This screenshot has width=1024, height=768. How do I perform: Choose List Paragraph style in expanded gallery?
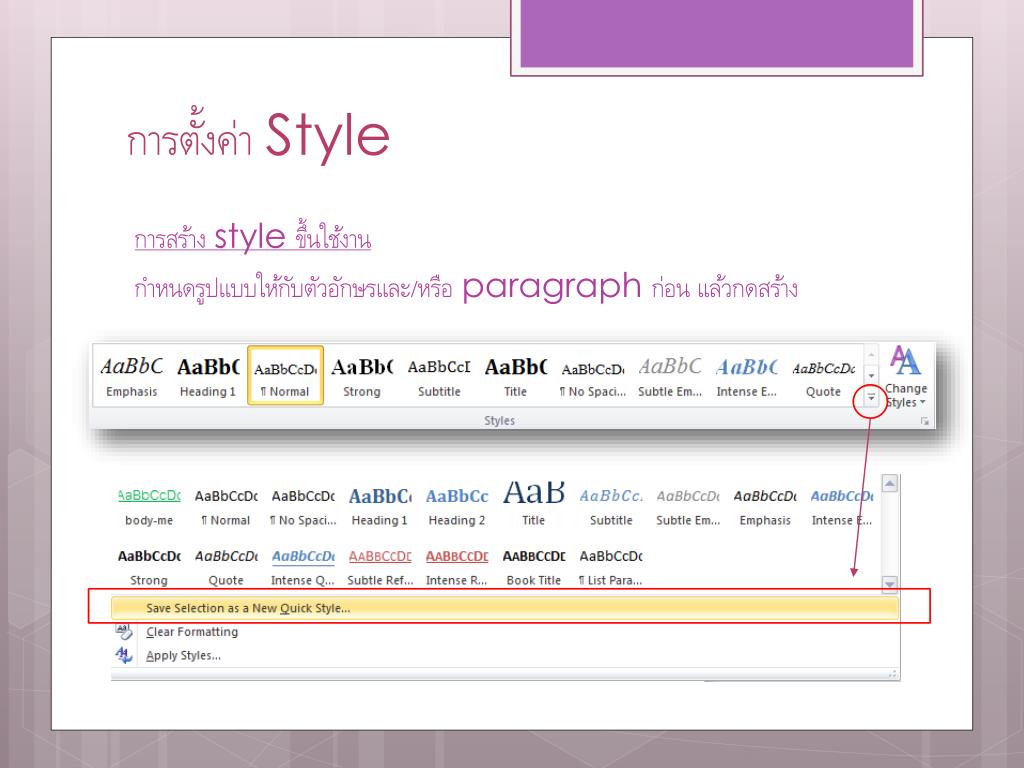(611, 567)
